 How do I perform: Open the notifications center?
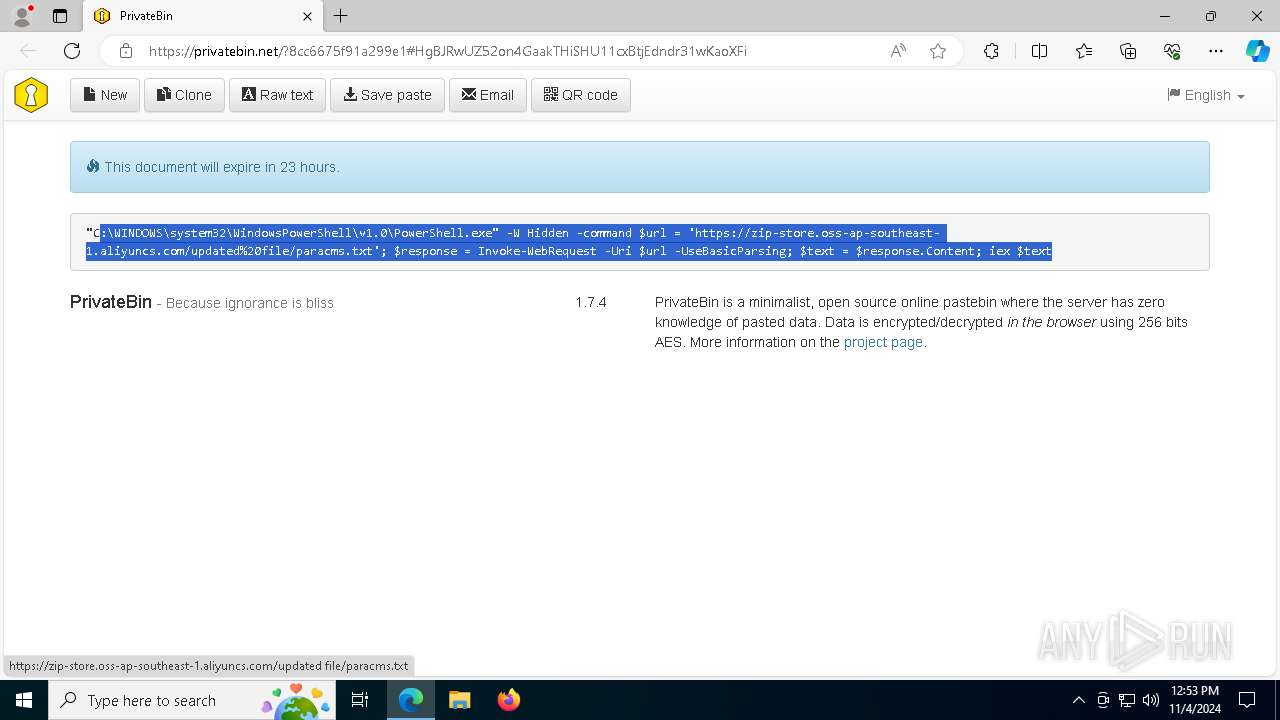click(1248, 700)
